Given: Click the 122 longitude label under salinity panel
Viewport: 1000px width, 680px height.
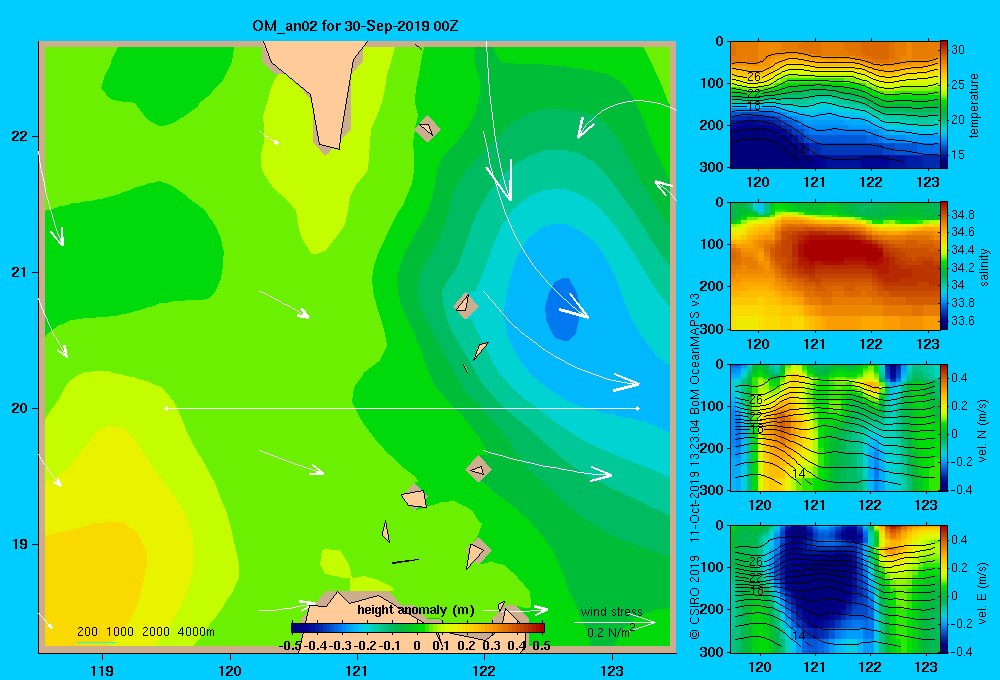Looking at the screenshot, I should point(871,344).
